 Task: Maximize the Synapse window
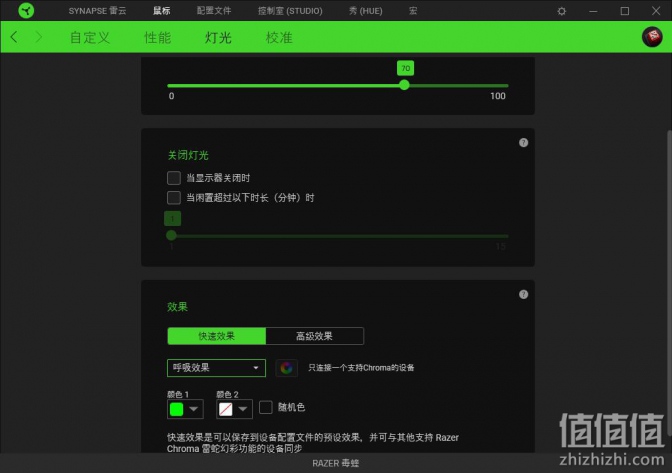click(625, 11)
